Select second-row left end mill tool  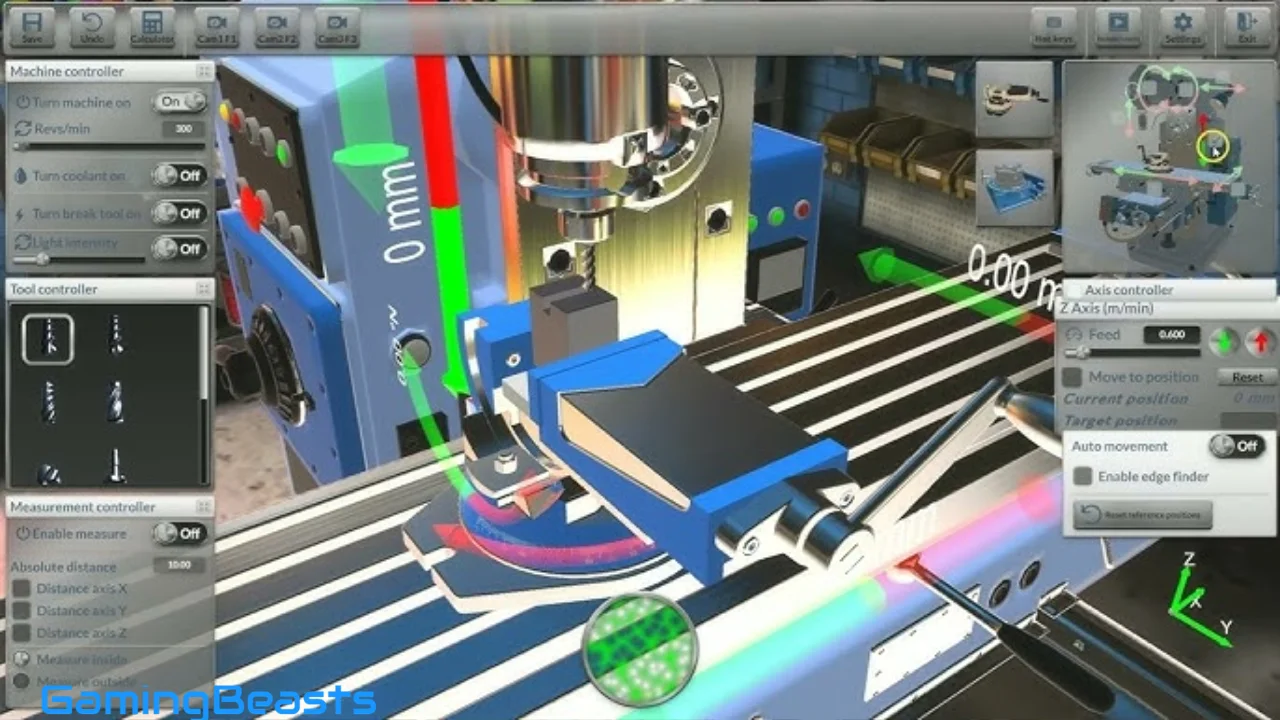point(48,401)
